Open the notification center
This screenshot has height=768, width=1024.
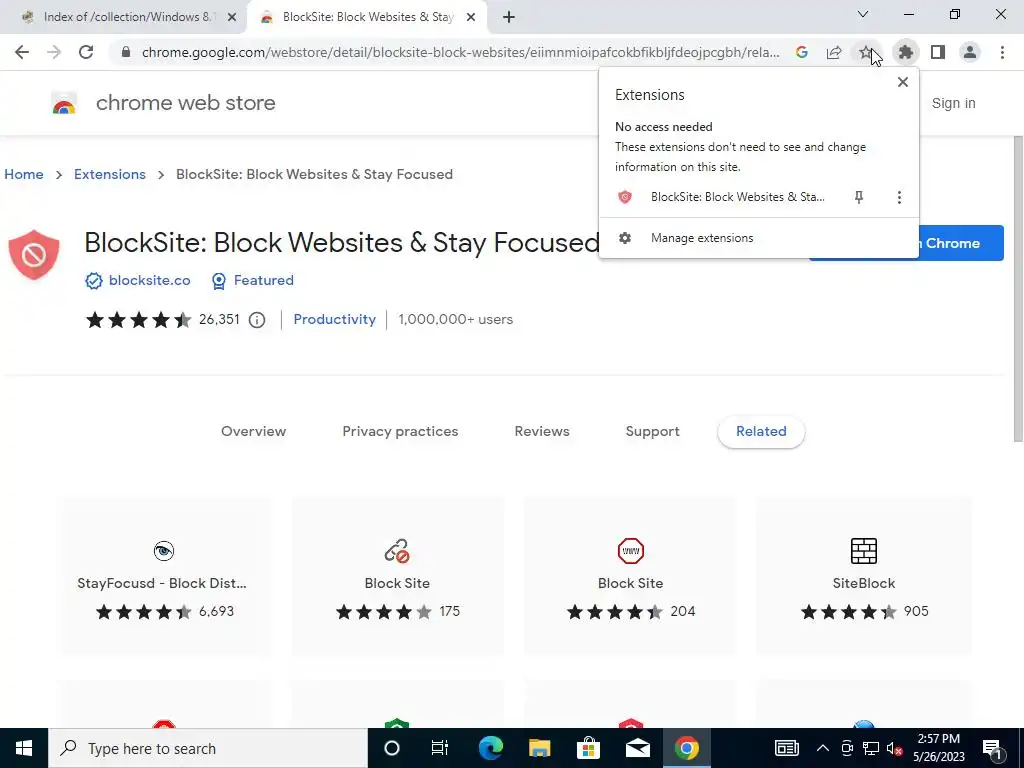click(x=992, y=748)
